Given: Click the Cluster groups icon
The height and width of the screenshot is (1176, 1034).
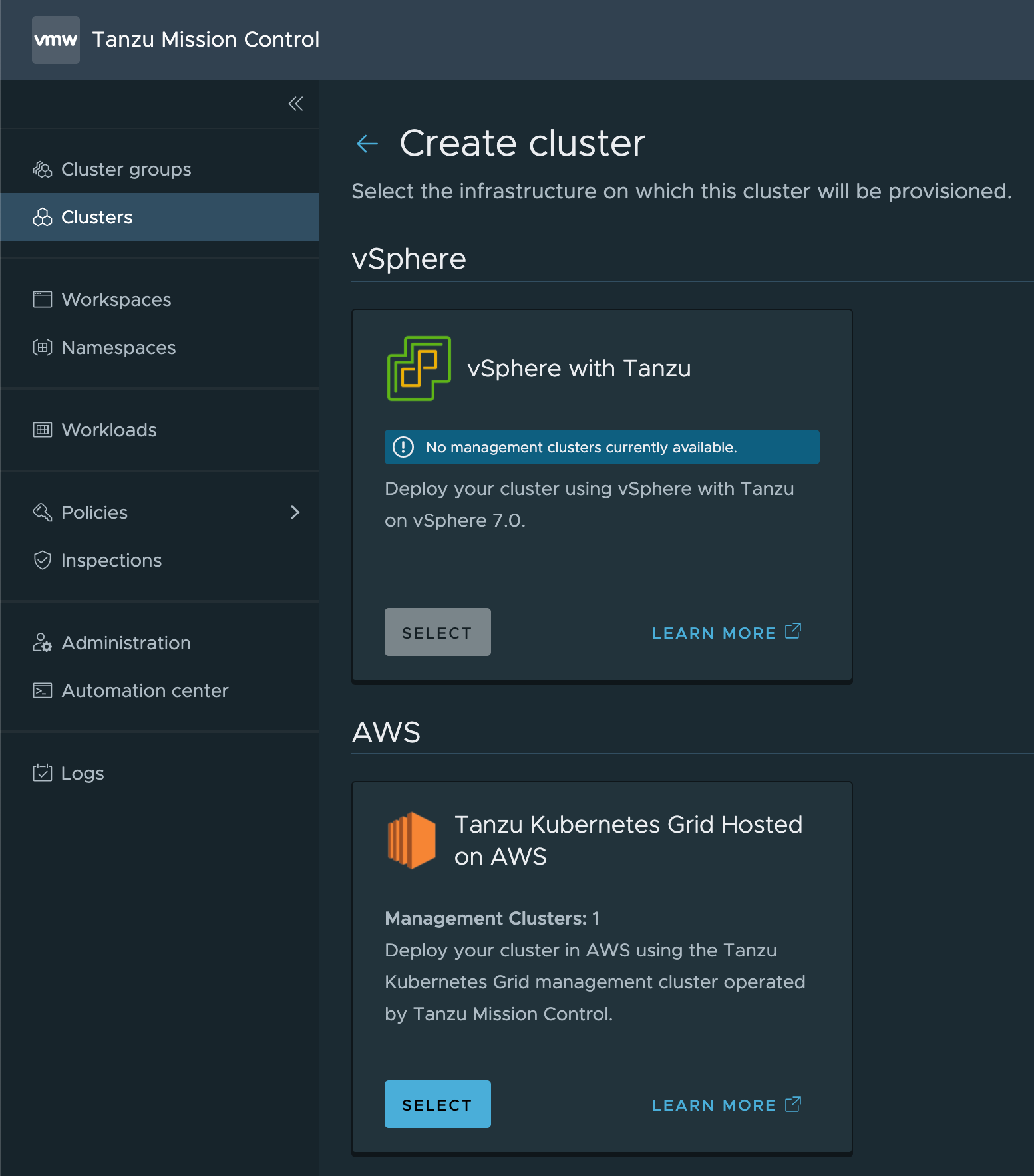Looking at the screenshot, I should pos(43,170).
